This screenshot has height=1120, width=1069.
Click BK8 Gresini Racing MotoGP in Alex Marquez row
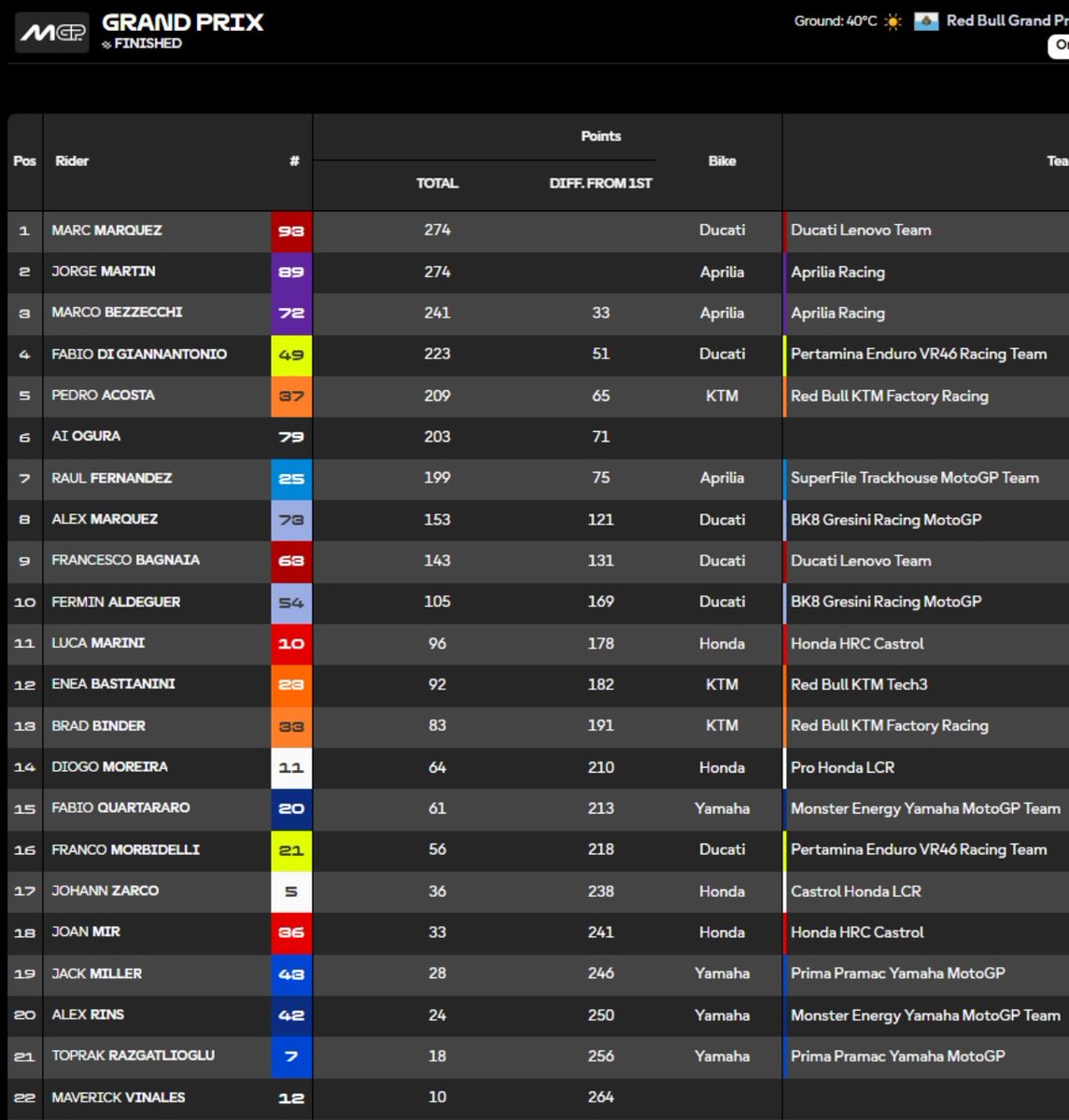point(886,519)
